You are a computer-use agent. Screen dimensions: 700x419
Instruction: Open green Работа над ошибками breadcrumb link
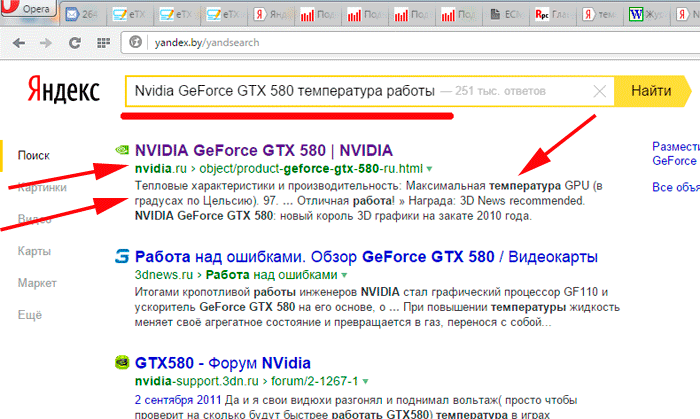coord(271,275)
